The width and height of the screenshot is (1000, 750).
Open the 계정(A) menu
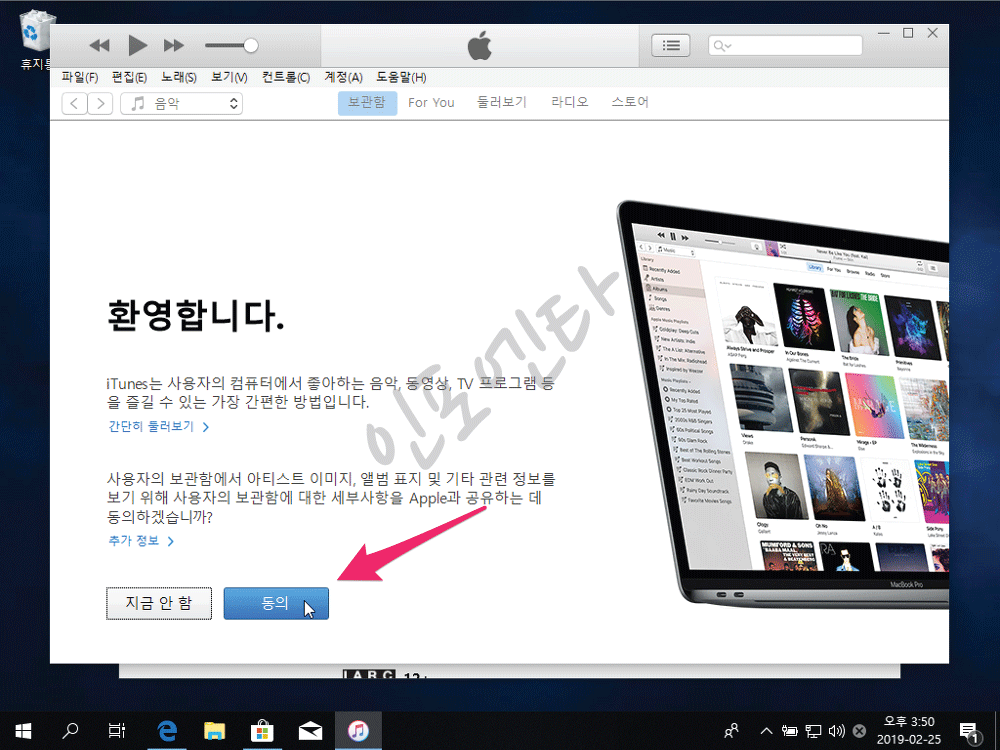(343, 77)
